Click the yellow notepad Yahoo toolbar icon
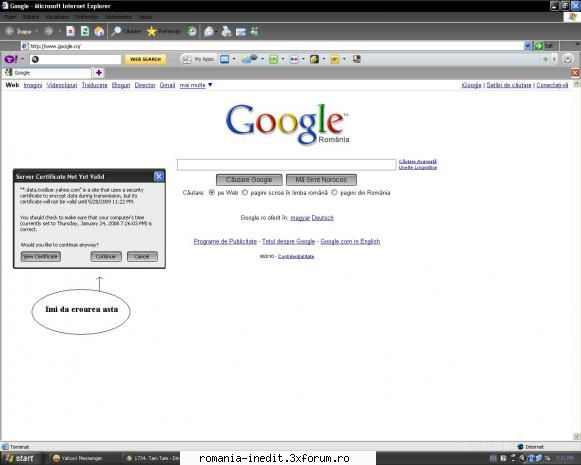Image resolution: width=581 pixels, height=465 pixels. tap(314, 59)
